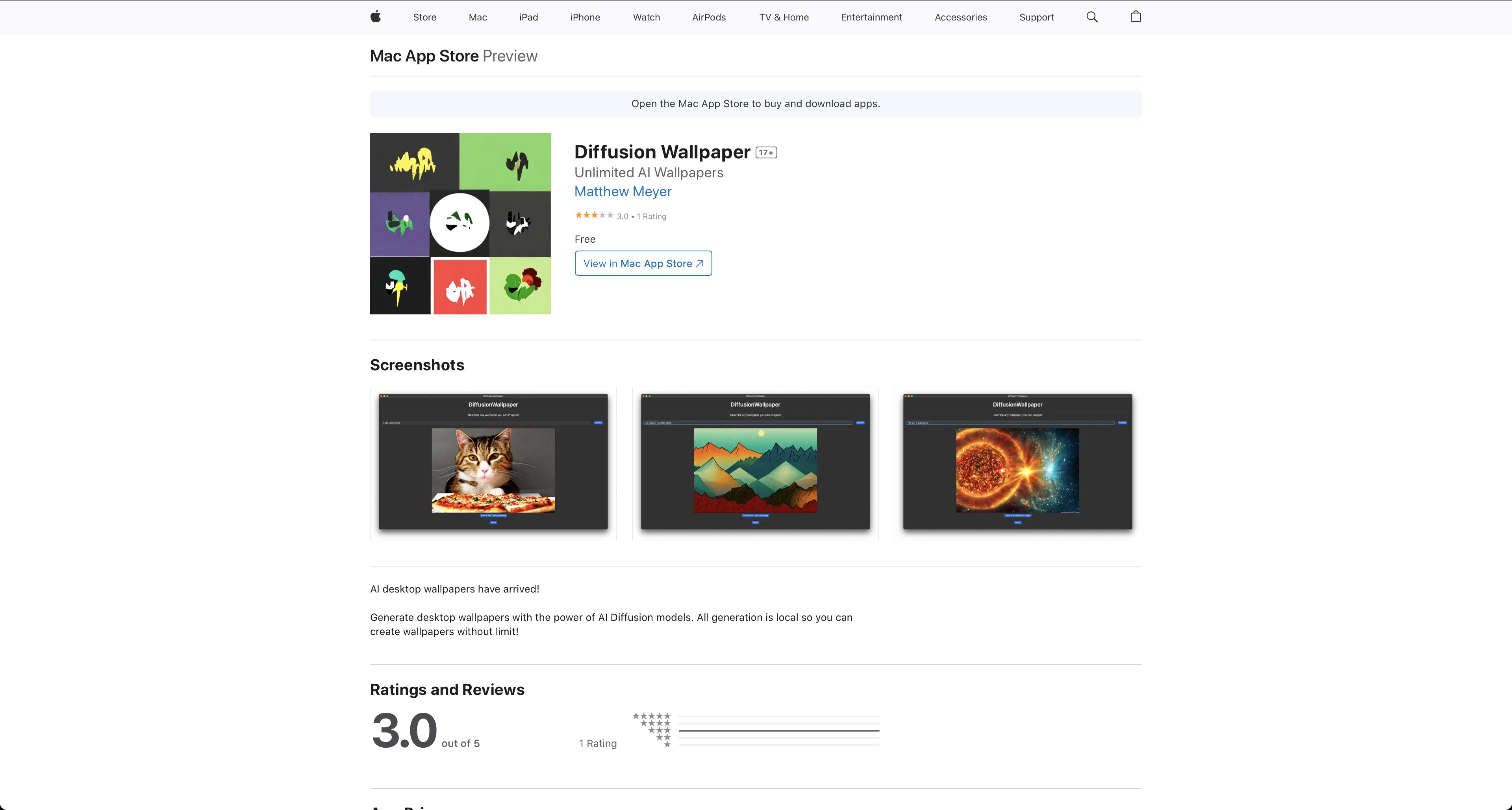Select TV & Home in navigation
The height and width of the screenshot is (810, 1512).
pos(784,17)
